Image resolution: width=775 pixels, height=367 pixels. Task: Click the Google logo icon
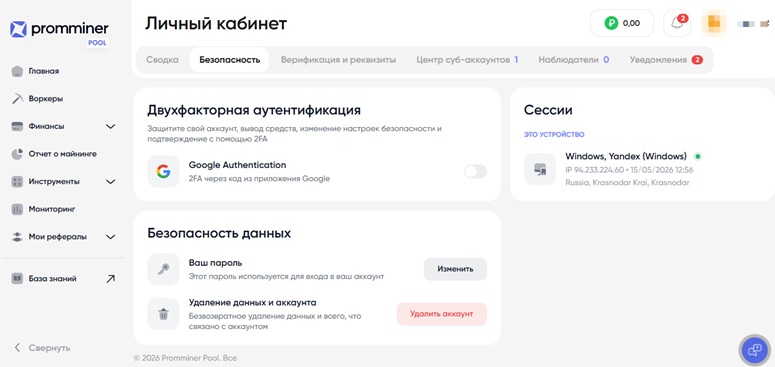[163, 171]
